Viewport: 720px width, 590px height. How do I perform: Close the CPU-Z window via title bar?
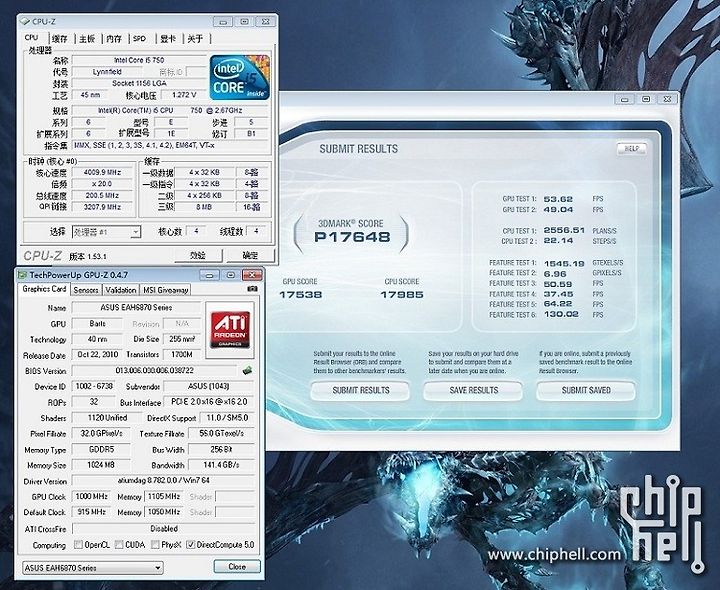265,22
